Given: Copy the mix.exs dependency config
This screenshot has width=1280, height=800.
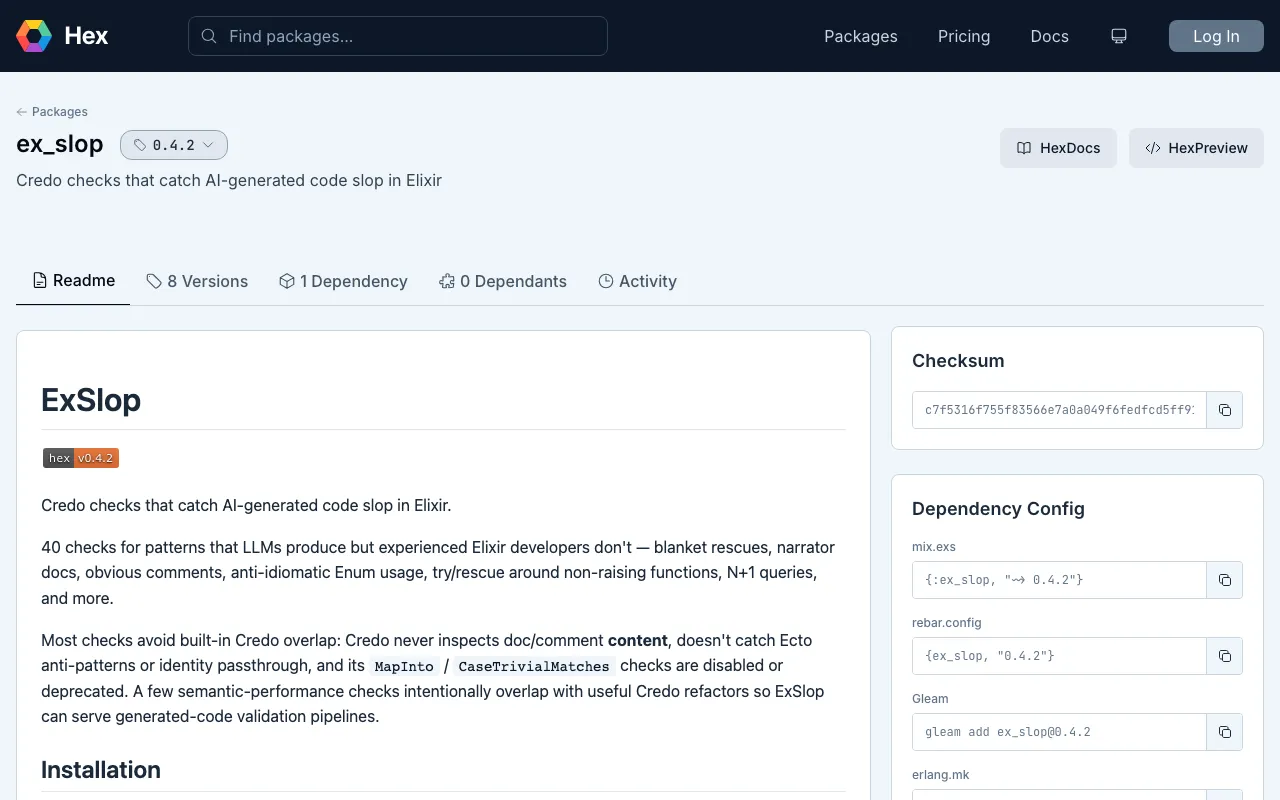Looking at the screenshot, I should 1225,580.
